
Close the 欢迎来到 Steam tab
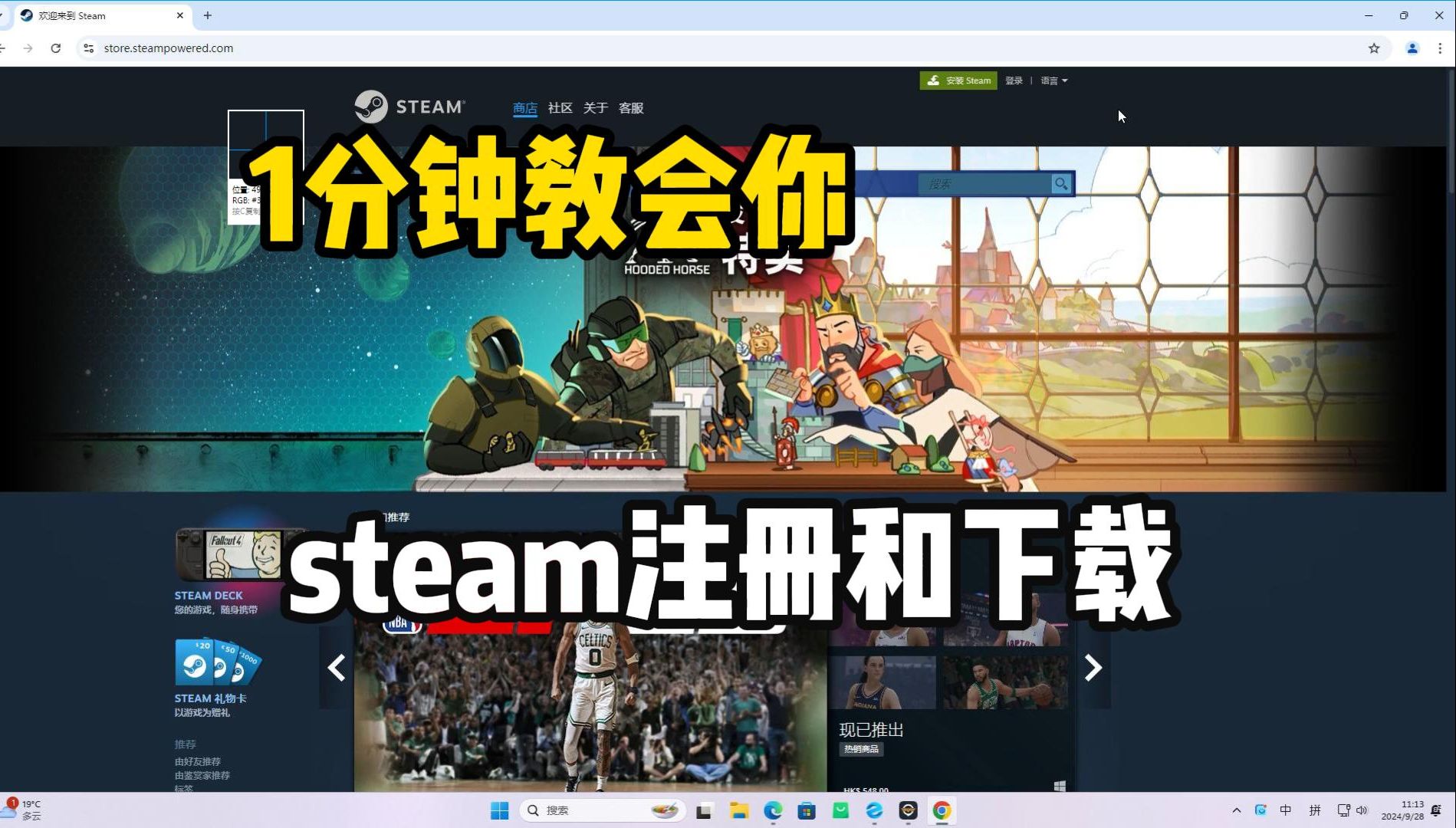click(x=180, y=15)
